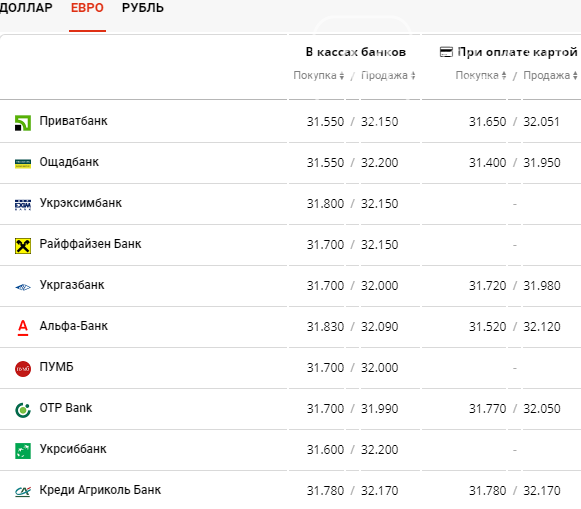581x509 pixels.
Task: Switch to the ДОЛЛАР currency tab
Action: pyautogui.click(x=26, y=8)
